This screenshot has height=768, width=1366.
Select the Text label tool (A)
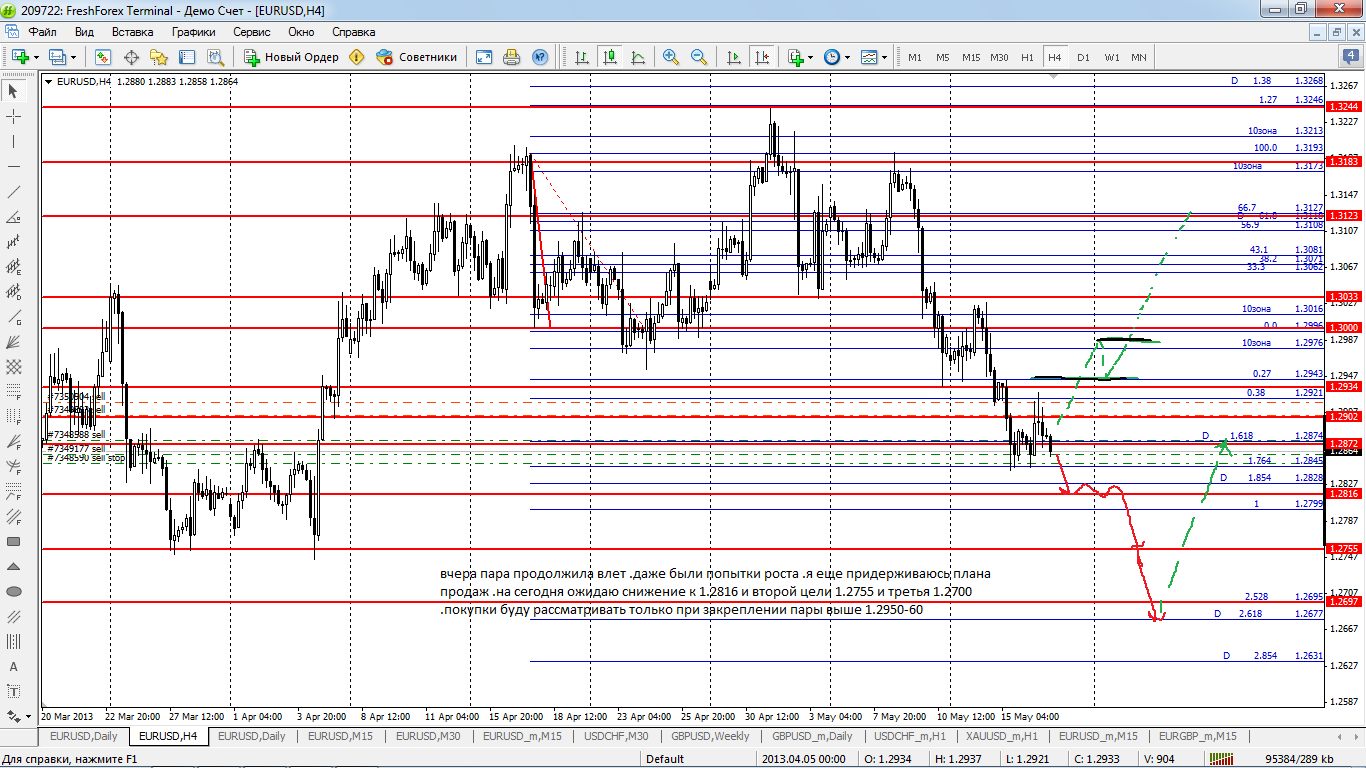pyautogui.click(x=14, y=667)
